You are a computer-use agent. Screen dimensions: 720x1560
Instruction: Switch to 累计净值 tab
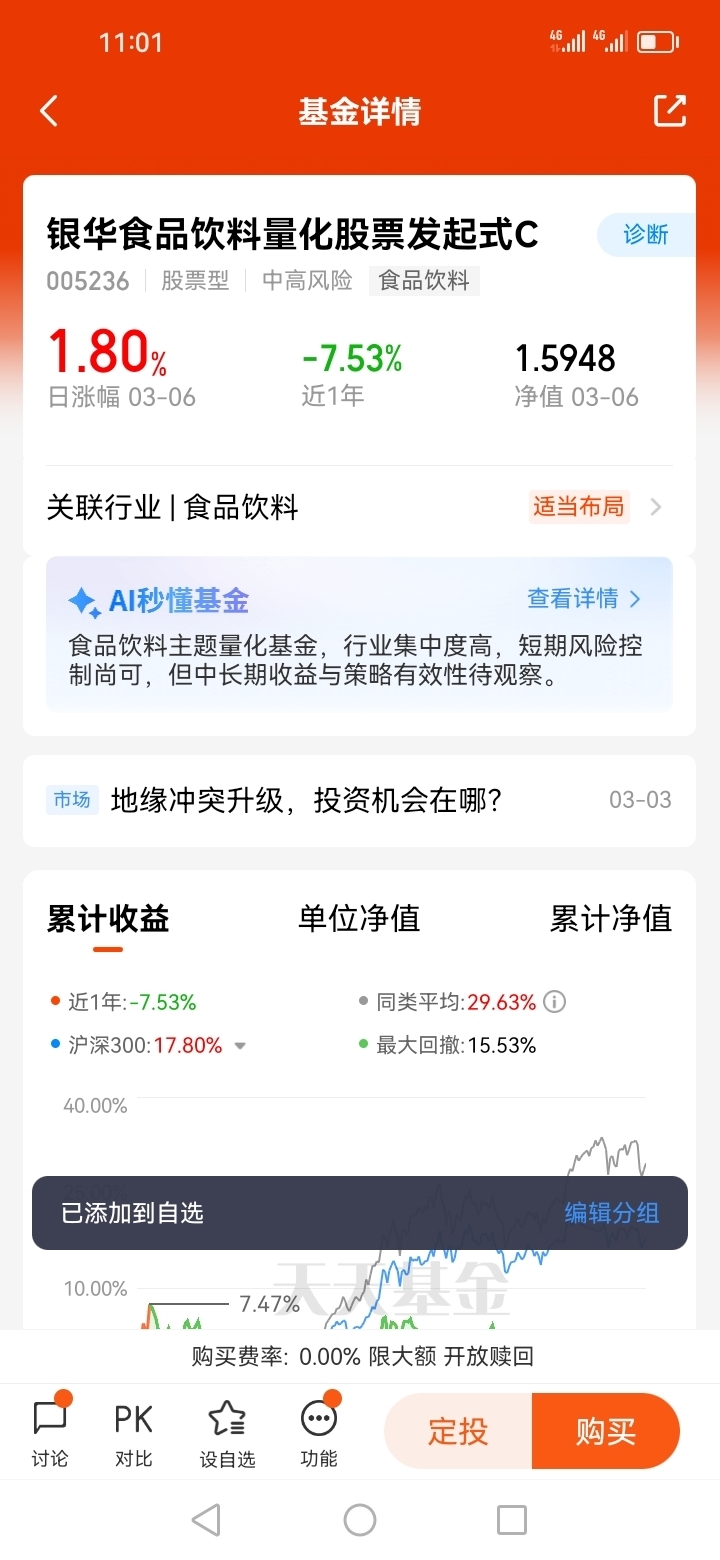(611, 918)
